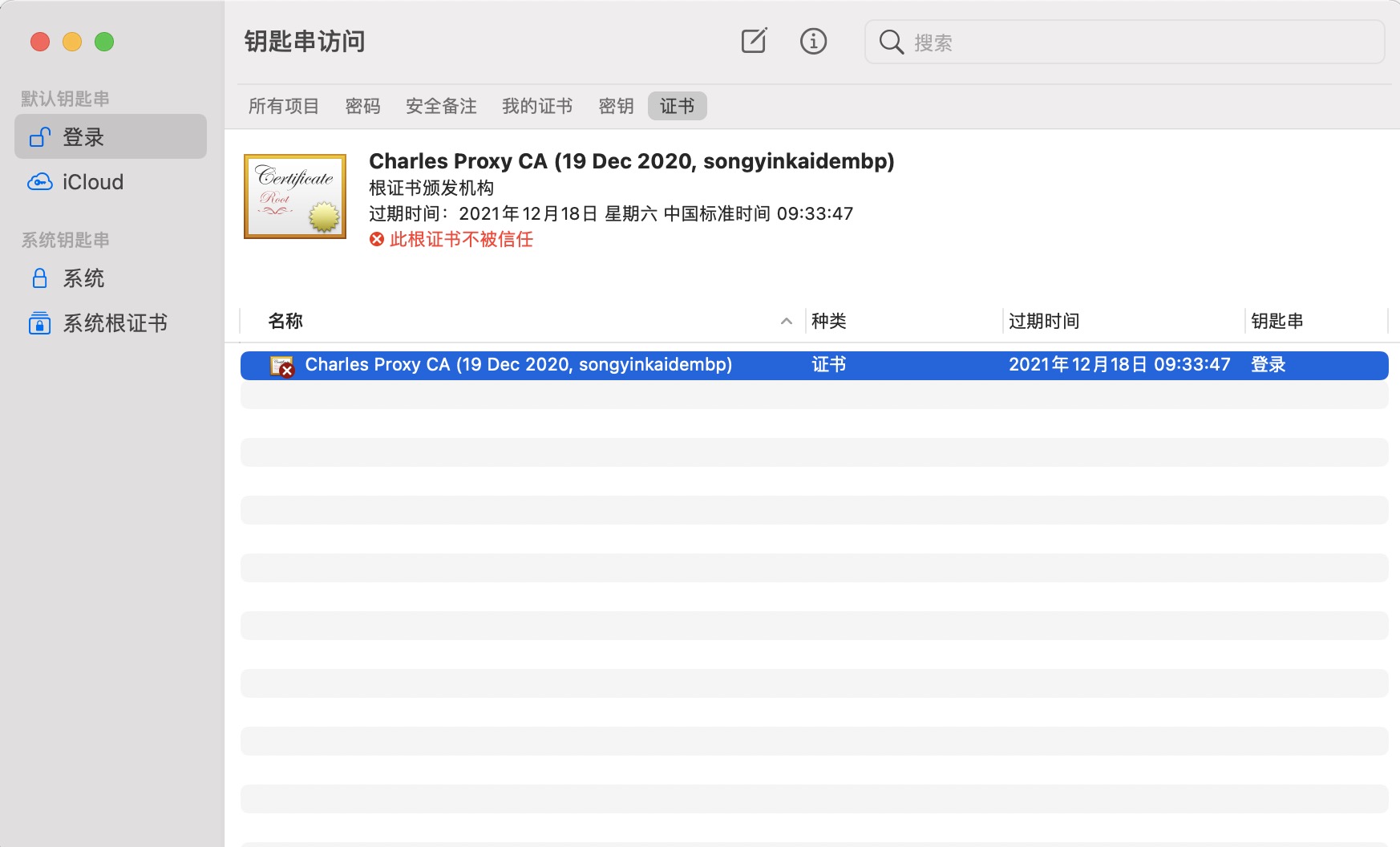Screen dimensions: 1400x847
Task: Select the iCloud keychain in sidebar
Action: click(x=111, y=182)
